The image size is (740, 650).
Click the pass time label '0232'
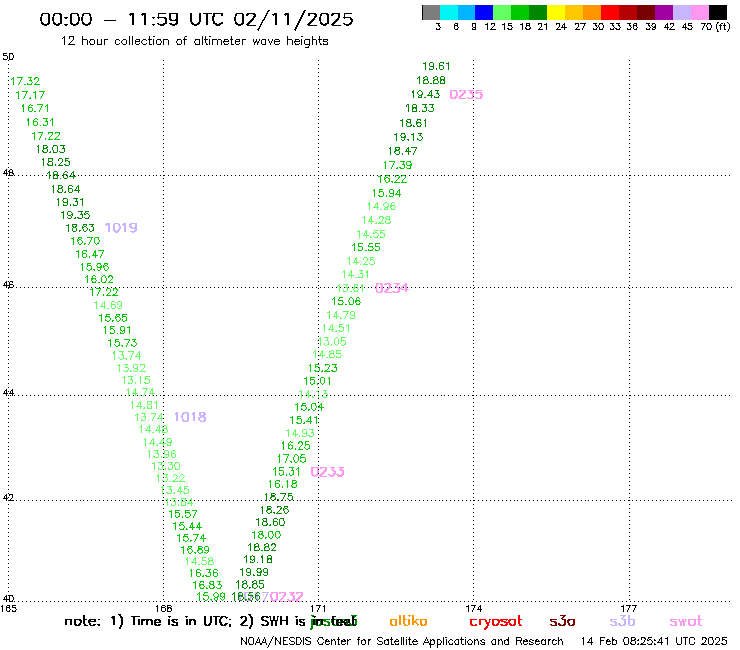click(286, 597)
